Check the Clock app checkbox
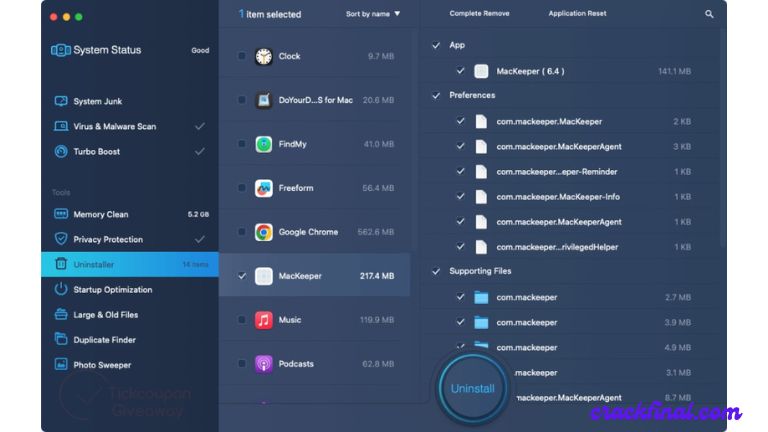 click(242, 56)
